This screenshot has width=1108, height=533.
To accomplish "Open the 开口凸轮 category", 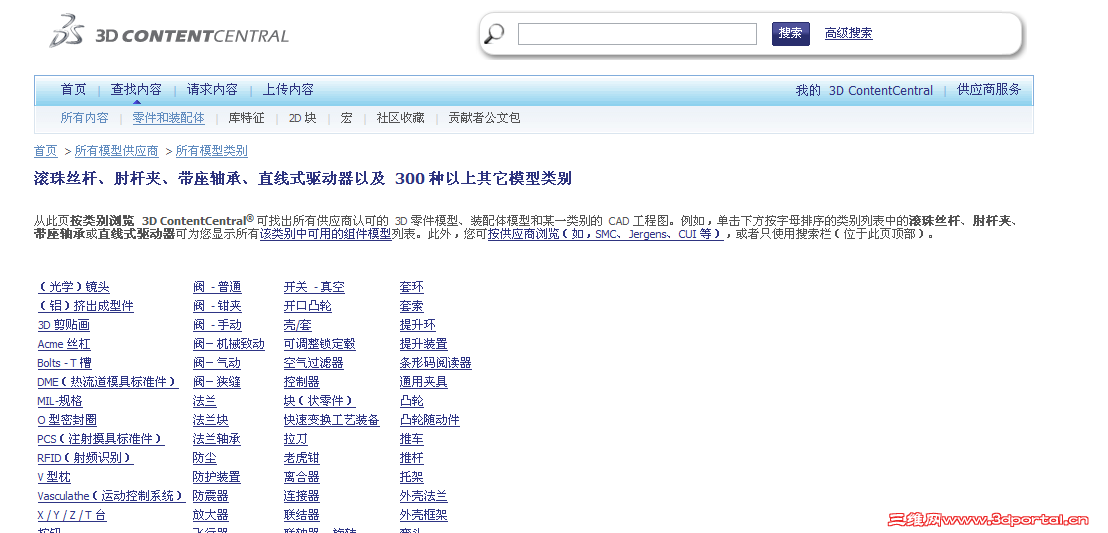I will 307,306.
